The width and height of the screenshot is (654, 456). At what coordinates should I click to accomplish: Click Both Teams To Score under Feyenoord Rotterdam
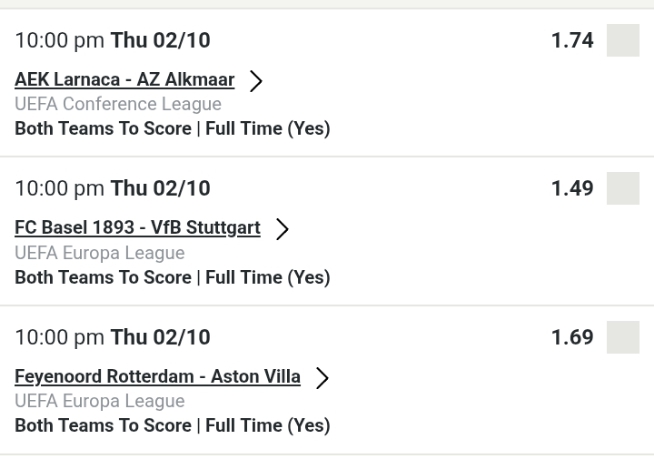172,423
